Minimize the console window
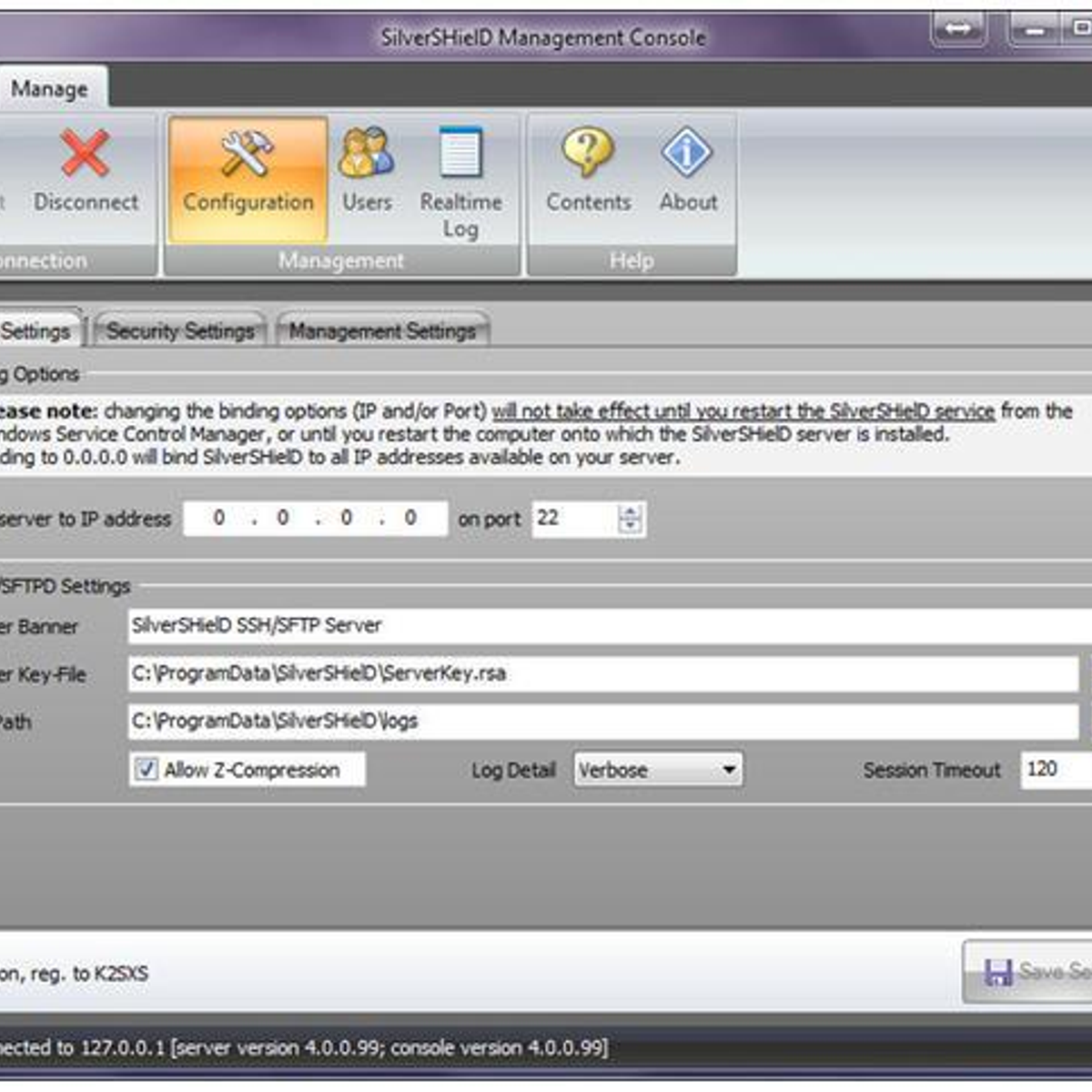 (x=1035, y=29)
